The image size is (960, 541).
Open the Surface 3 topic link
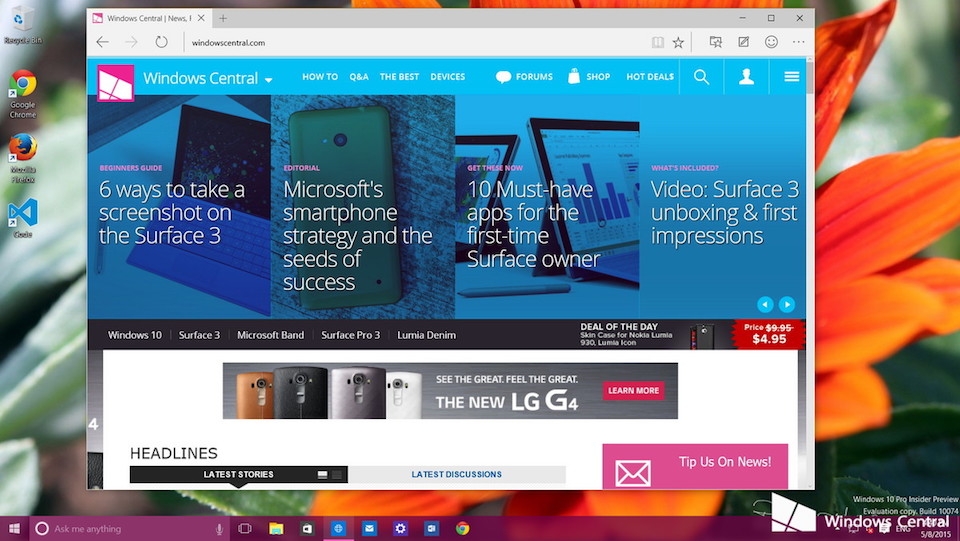(199, 335)
